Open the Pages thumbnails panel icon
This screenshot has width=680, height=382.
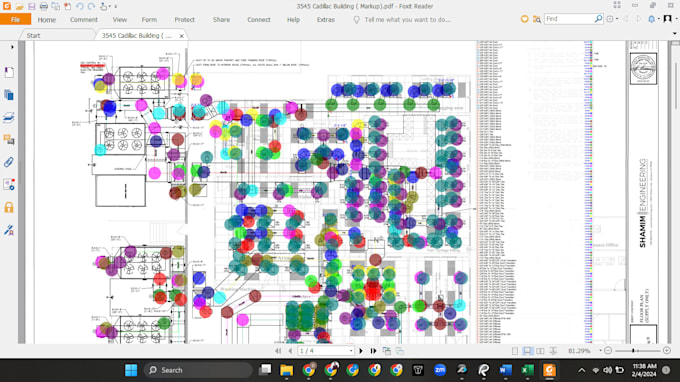click(x=9, y=95)
